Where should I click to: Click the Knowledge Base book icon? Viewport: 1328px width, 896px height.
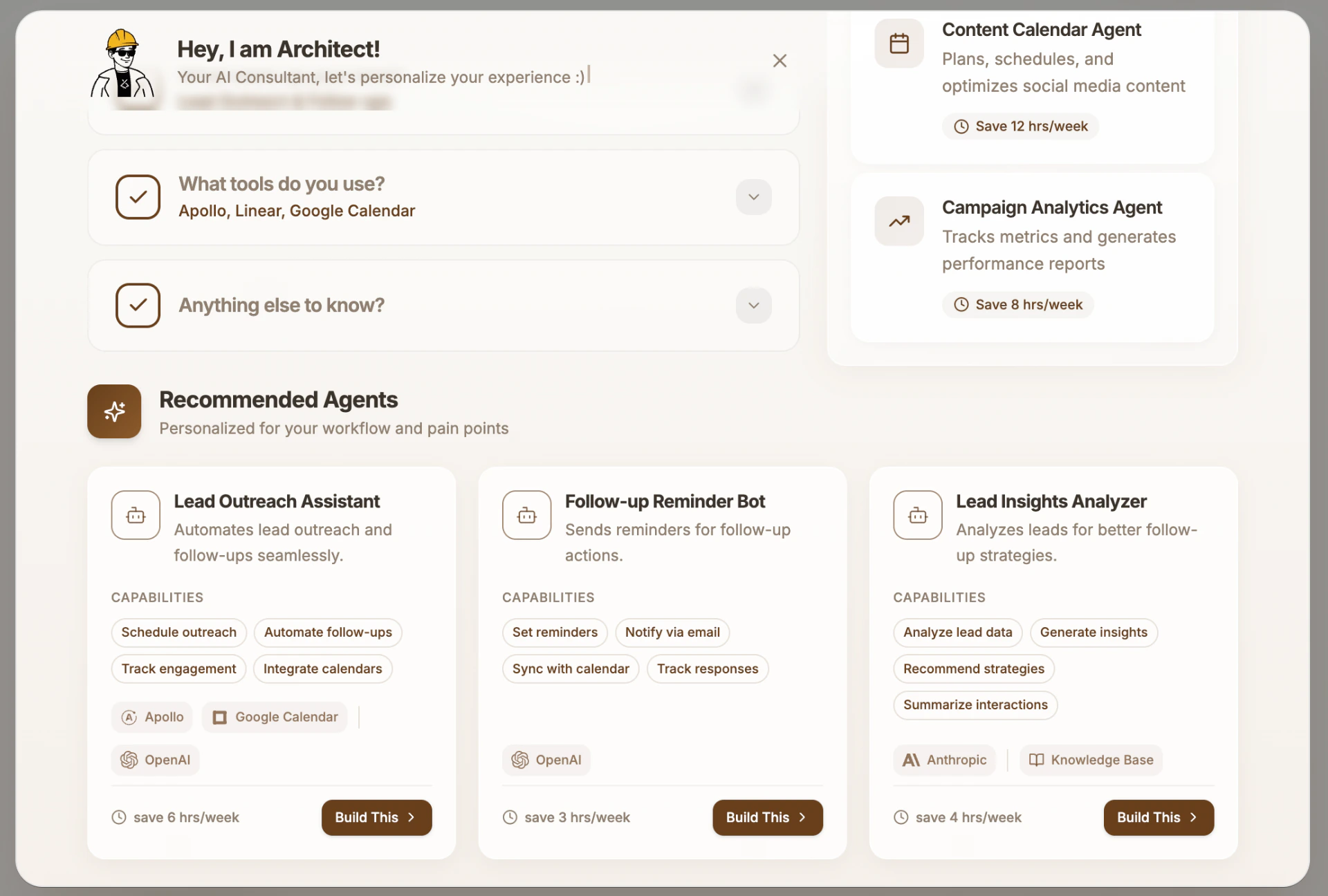(1037, 760)
